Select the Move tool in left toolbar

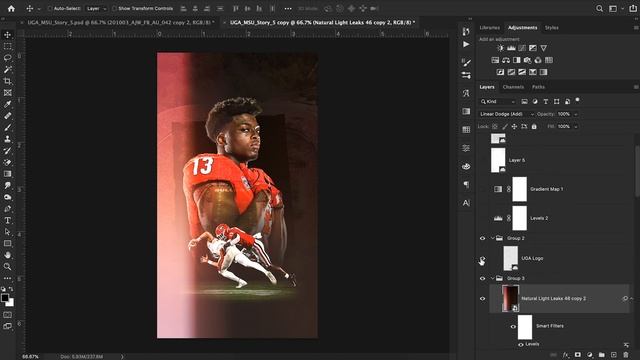pos(7,35)
